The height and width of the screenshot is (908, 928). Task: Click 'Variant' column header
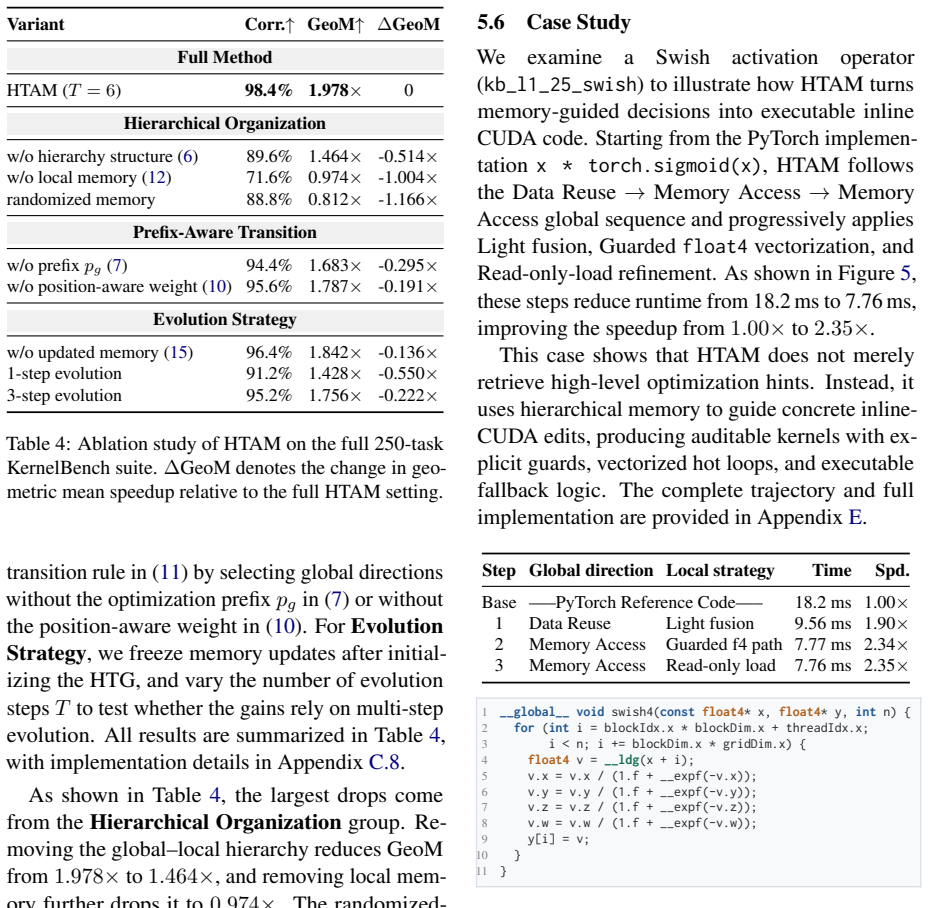click(36, 24)
